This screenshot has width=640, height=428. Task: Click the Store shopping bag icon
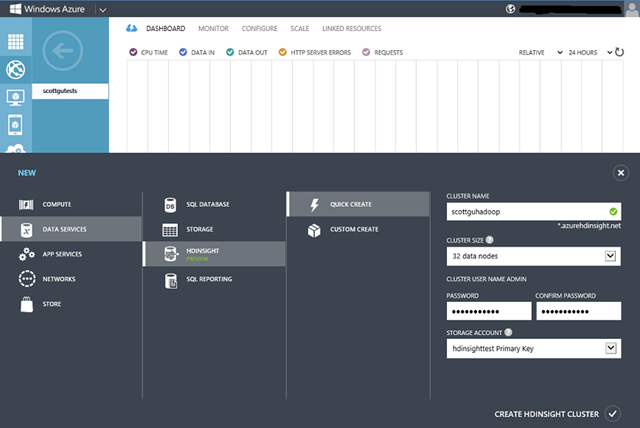point(27,304)
